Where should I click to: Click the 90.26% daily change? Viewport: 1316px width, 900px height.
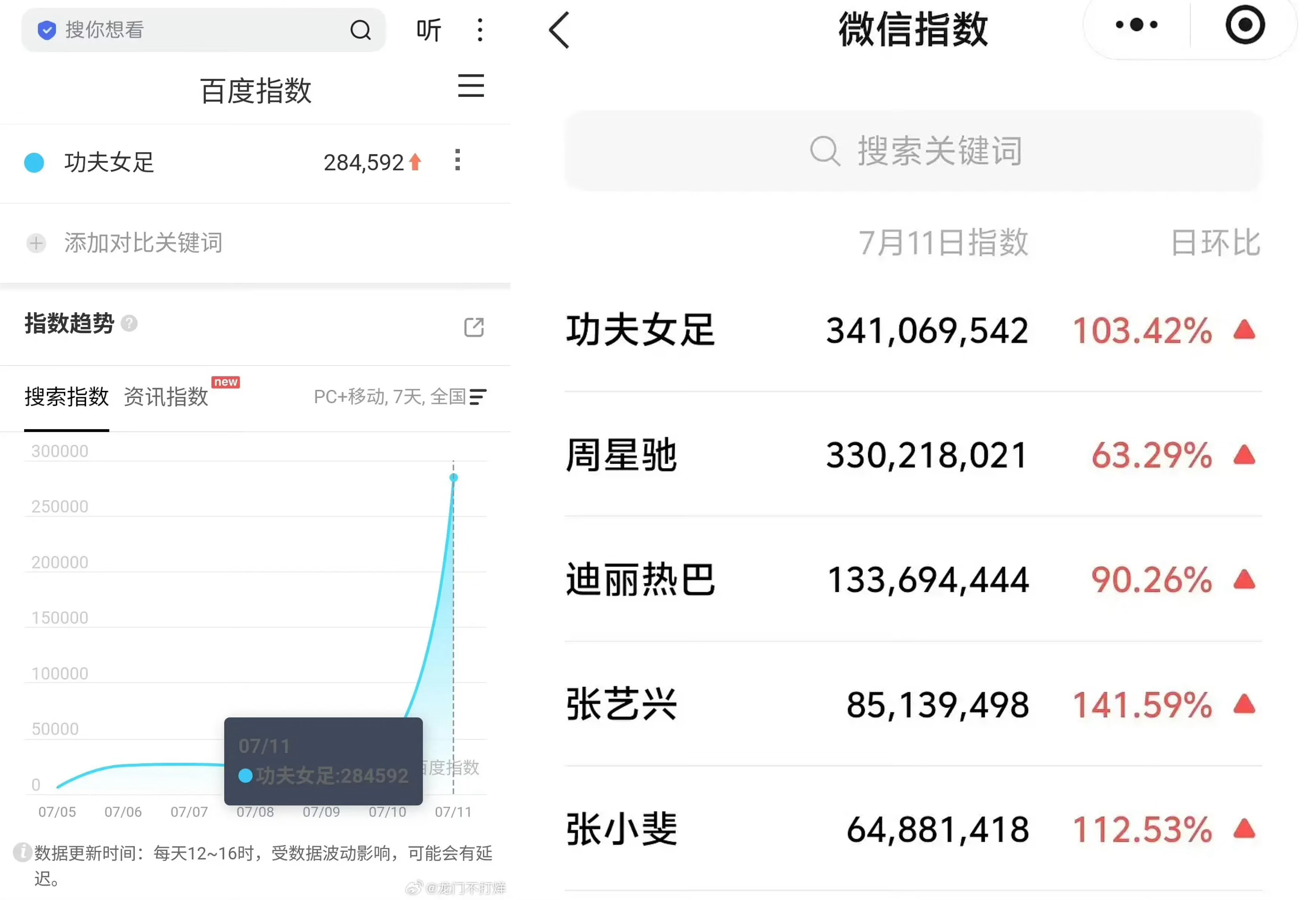pyautogui.click(x=1152, y=580)
